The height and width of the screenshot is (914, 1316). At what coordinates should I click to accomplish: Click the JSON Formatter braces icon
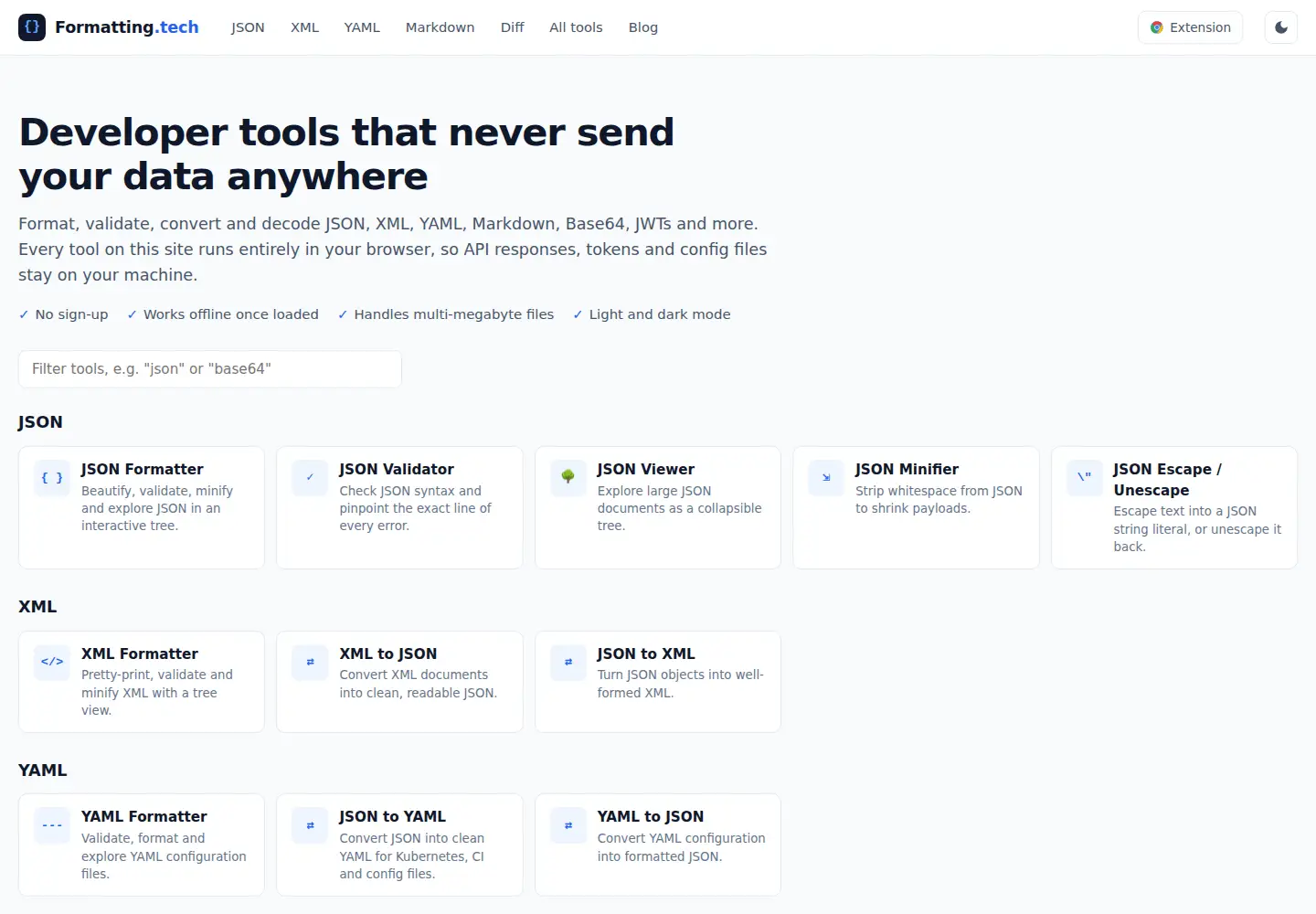(52, 478)
